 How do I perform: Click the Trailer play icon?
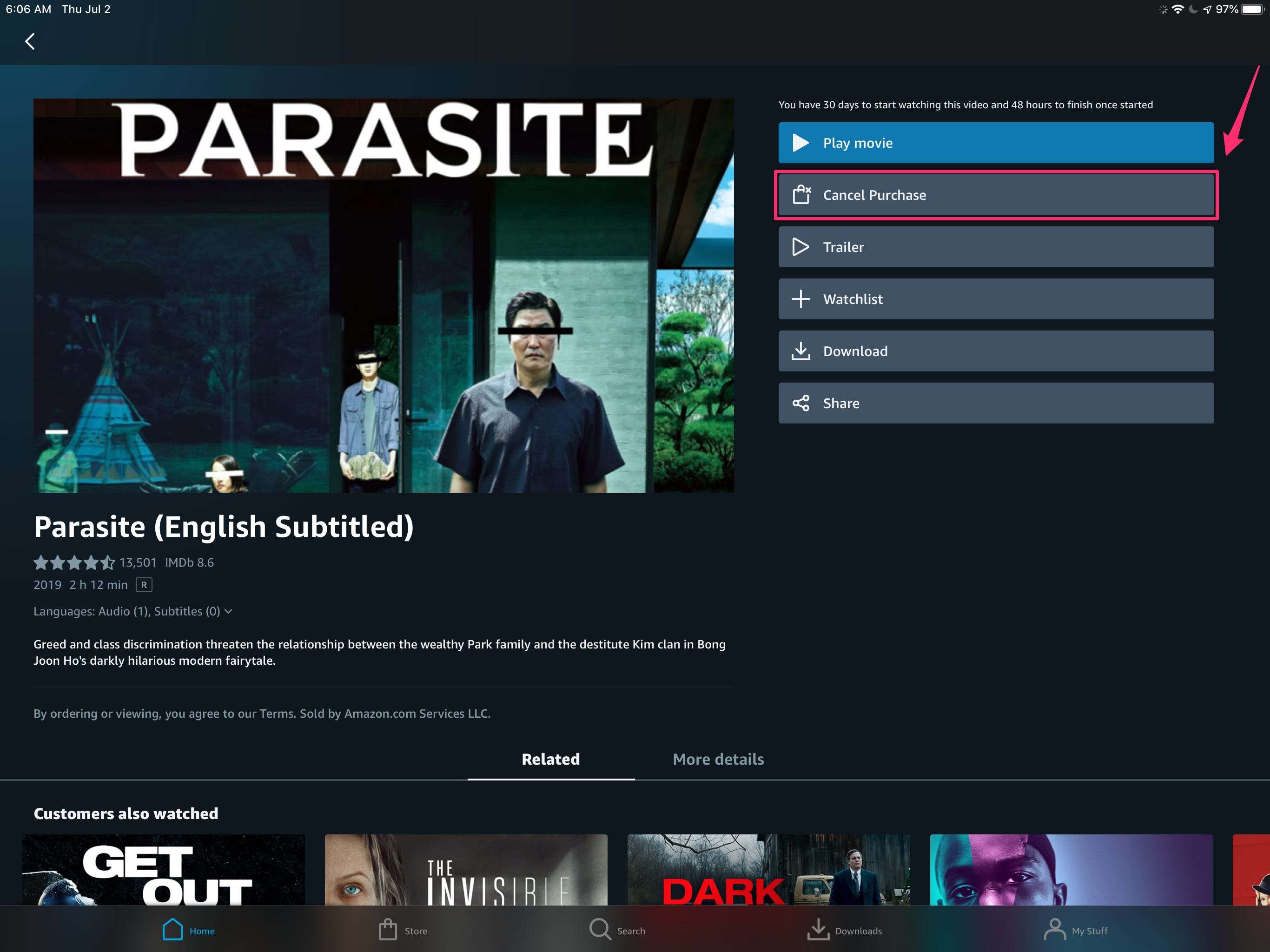pyautogui.click(x=800, y=246)
